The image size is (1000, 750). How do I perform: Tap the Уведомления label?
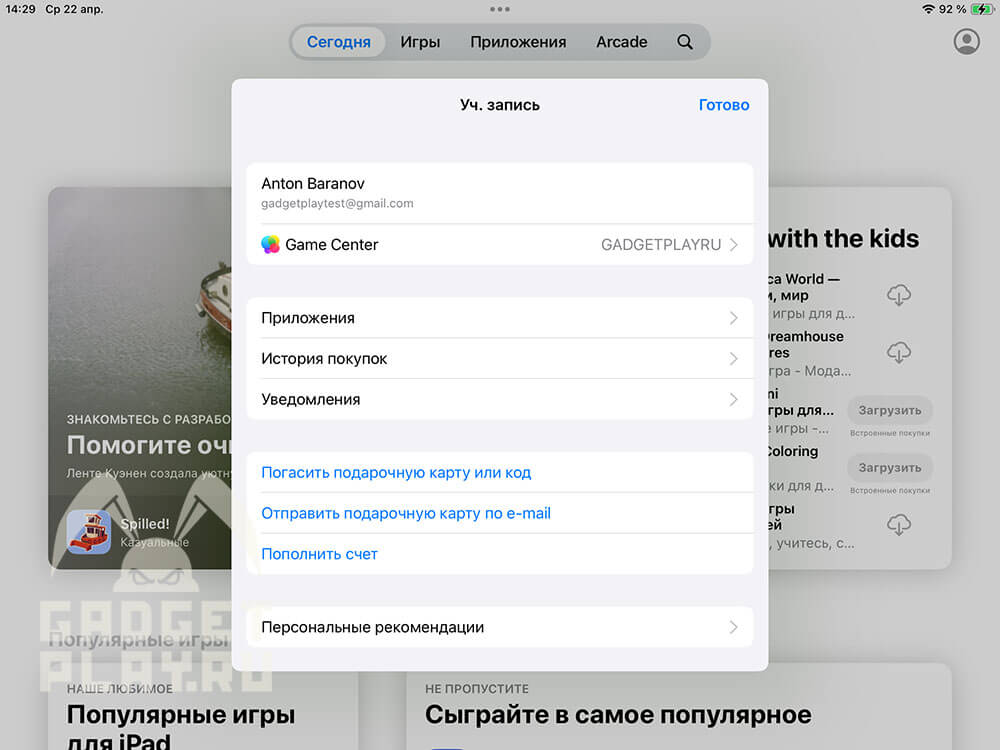(311, 400)
